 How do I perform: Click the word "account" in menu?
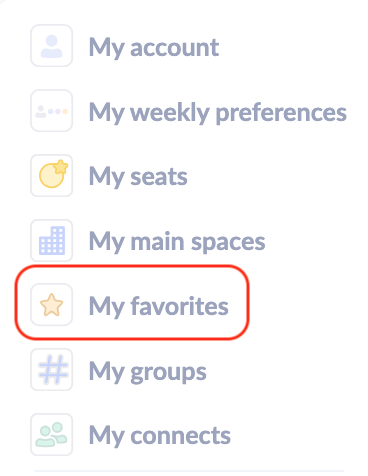click(175, 48)
